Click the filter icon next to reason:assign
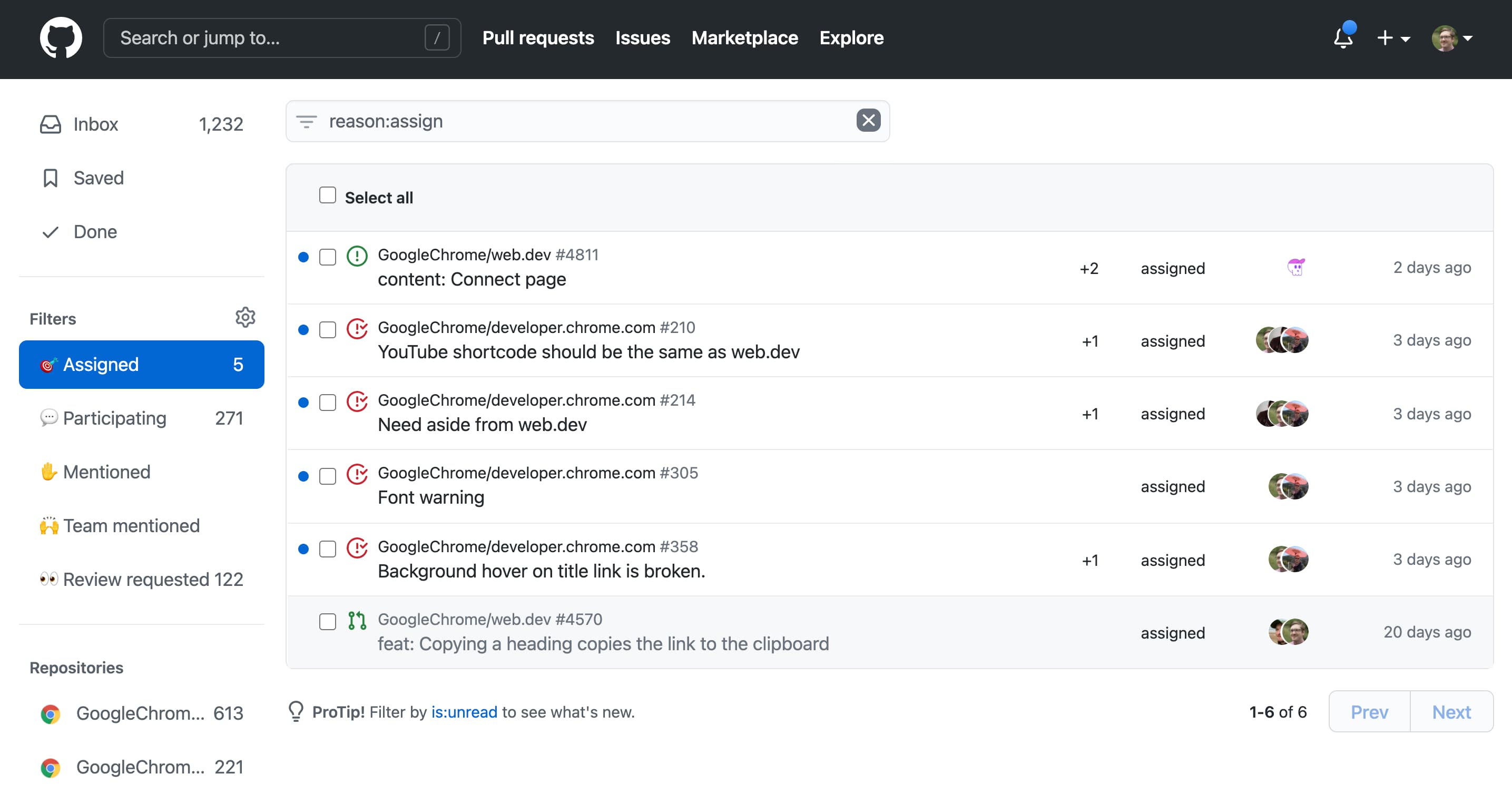 tap(307, 121)
